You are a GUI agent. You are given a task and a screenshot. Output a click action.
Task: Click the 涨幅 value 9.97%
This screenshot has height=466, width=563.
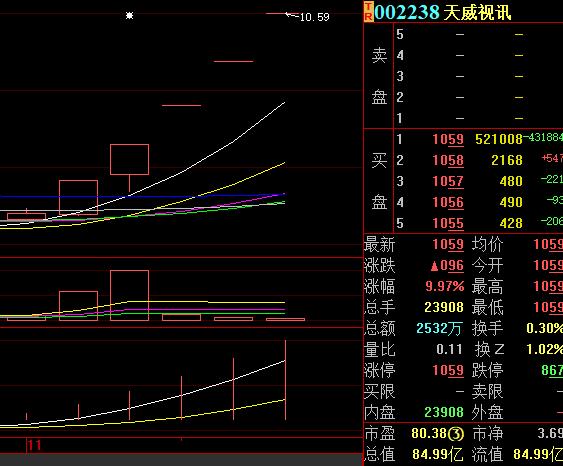click(x=445, y=286)
